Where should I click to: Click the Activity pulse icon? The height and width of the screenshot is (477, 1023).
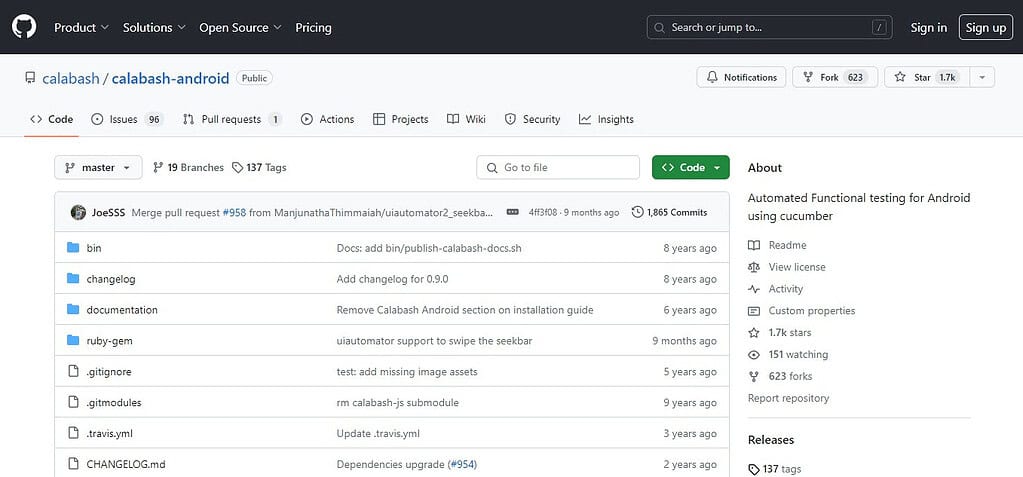coord(754,289)
